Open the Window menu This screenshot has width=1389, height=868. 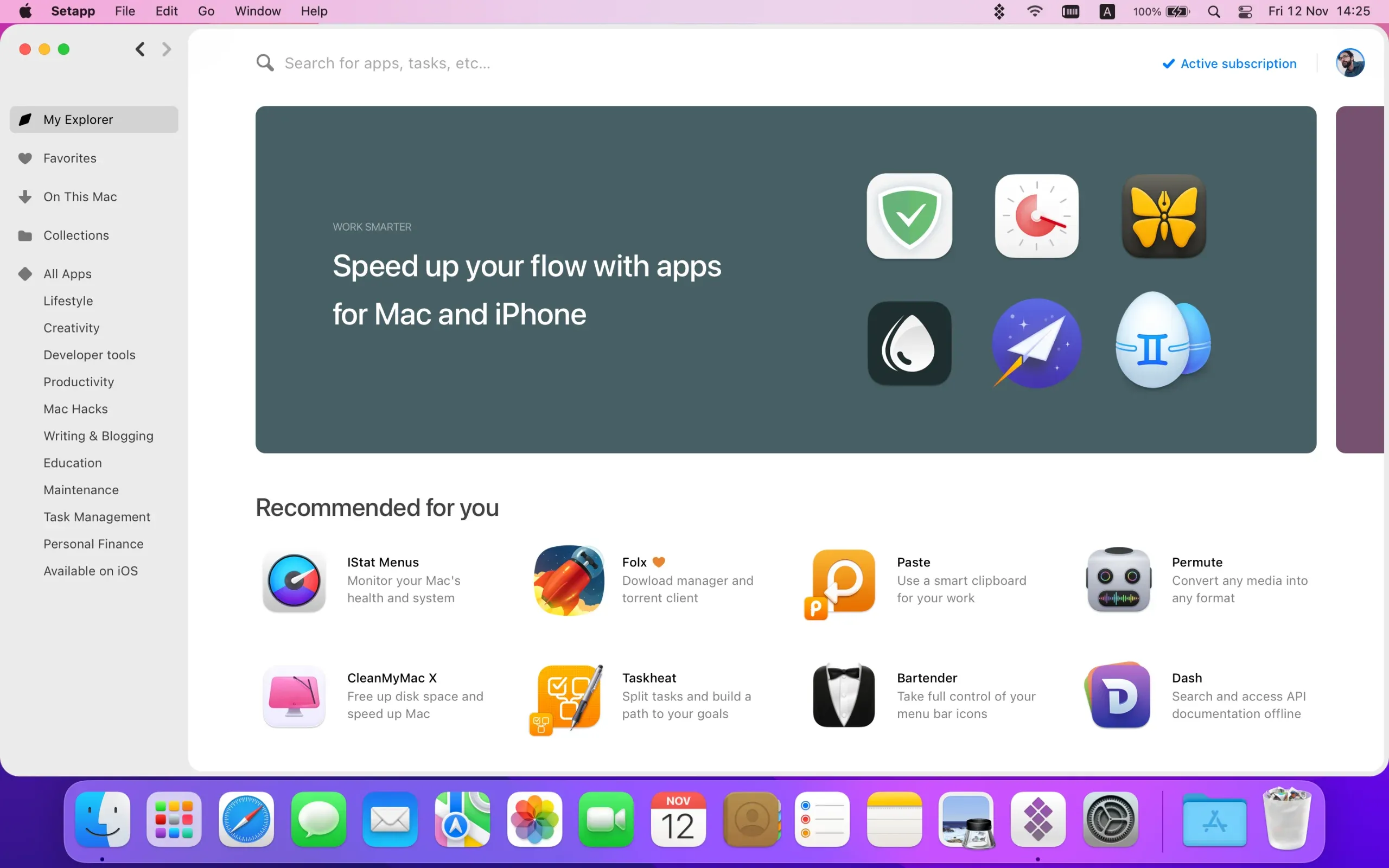[257, 11]
